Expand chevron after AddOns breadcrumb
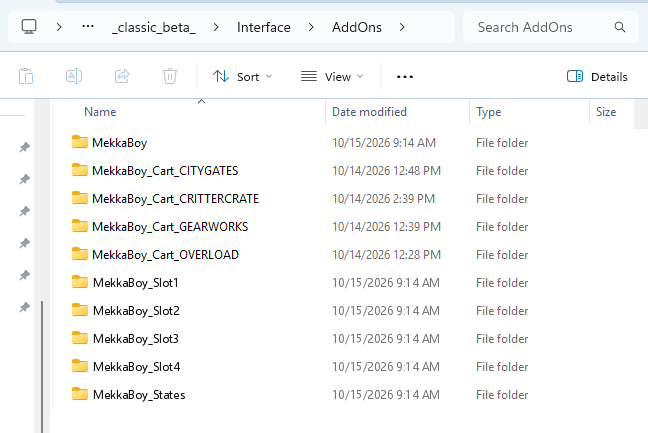The image size is (648, 433). (x=402, y=27)
